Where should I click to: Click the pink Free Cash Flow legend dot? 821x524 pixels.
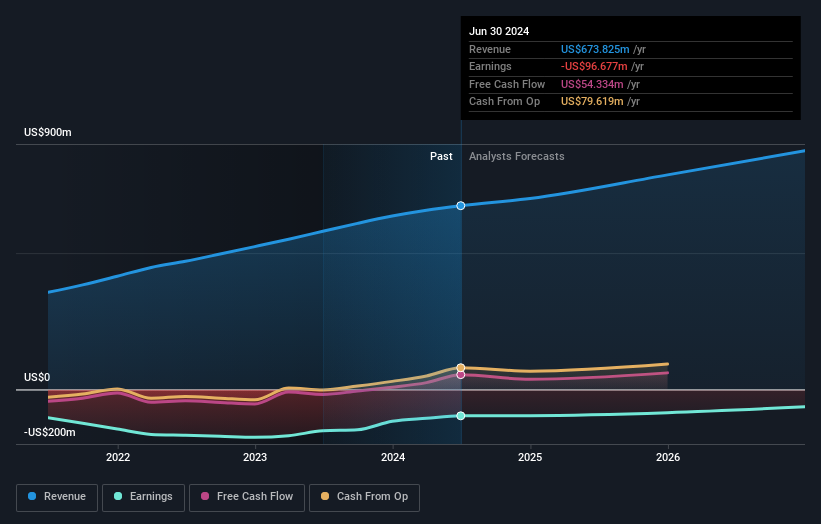(205, 496)
